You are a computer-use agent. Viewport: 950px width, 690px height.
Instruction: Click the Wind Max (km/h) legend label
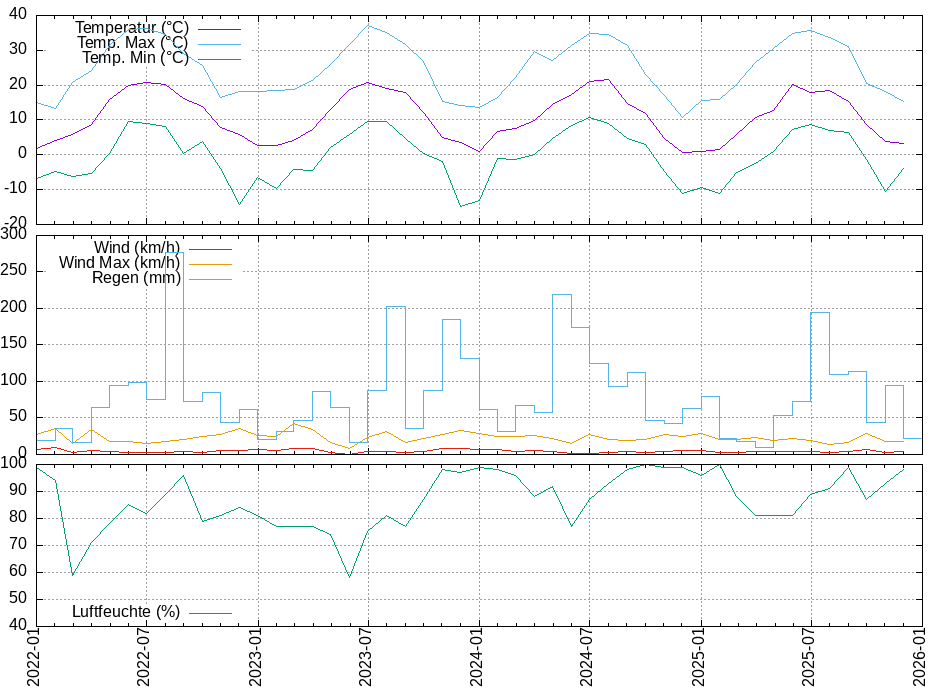tap(120, 263)
